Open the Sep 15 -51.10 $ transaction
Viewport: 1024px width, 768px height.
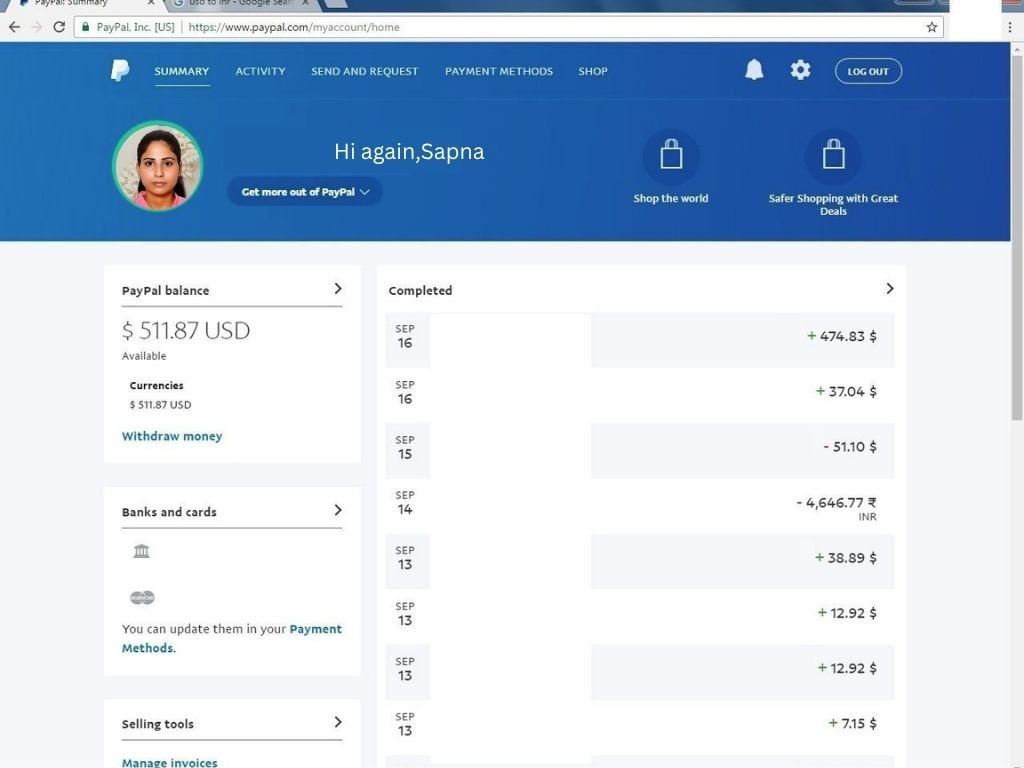[639, 450]
